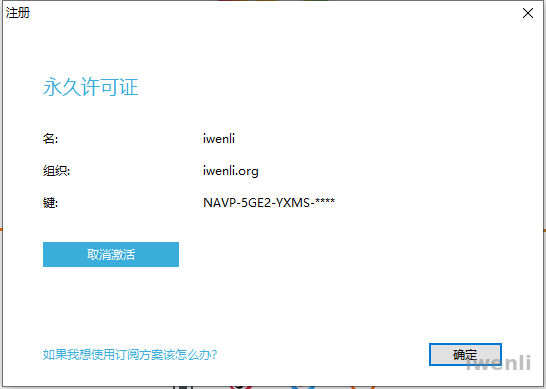
Task: Click the 注册 window title
Action: pyautogui.click(x=18, y=13)
